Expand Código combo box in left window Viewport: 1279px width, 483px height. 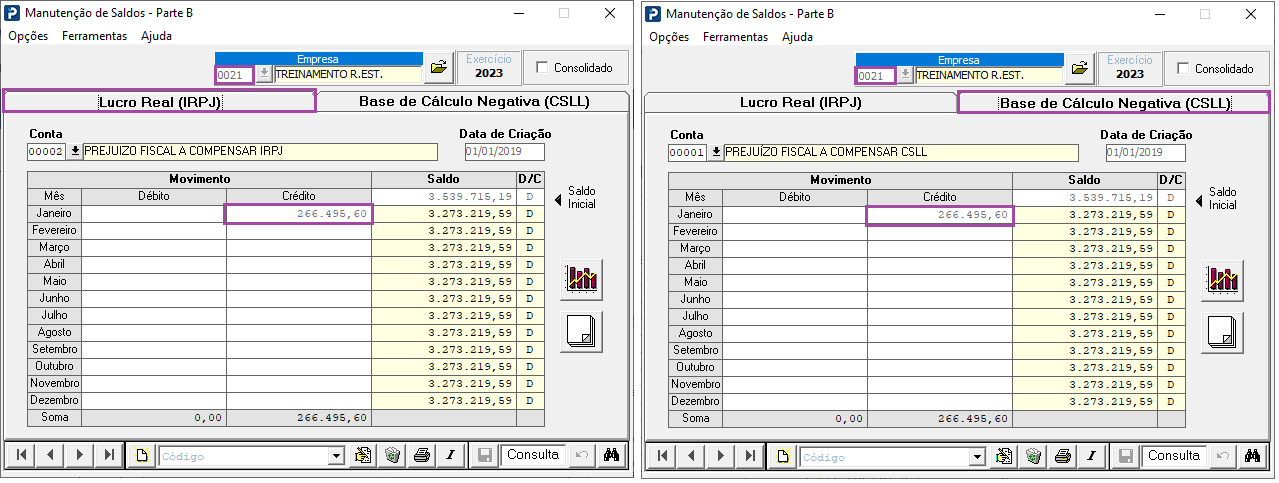click(x=336, y=456)
